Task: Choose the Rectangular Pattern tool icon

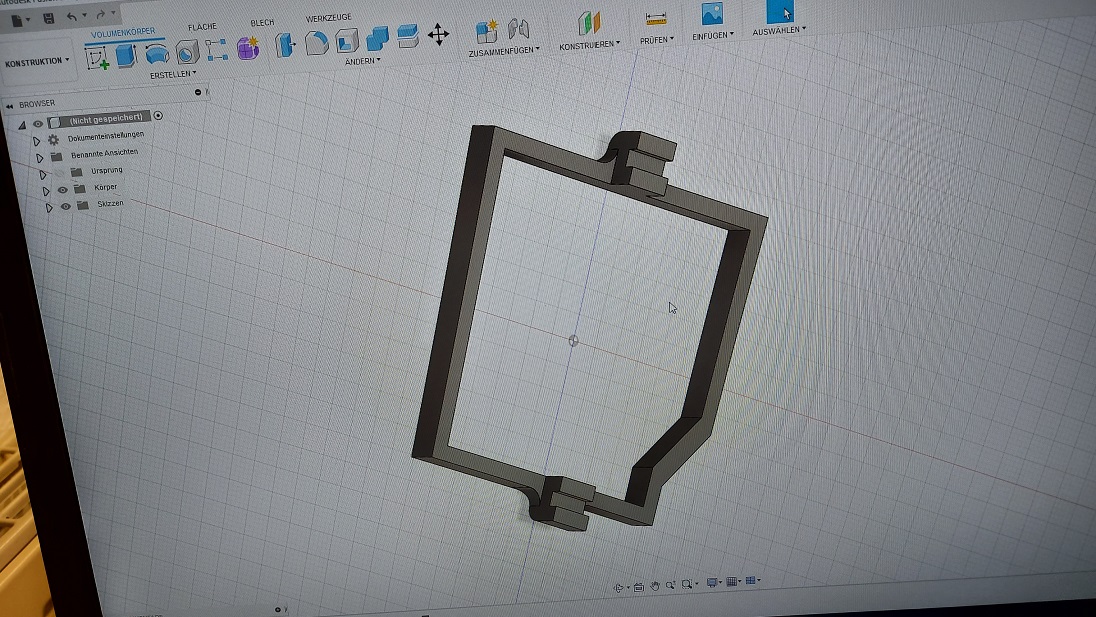Action: 216,50
